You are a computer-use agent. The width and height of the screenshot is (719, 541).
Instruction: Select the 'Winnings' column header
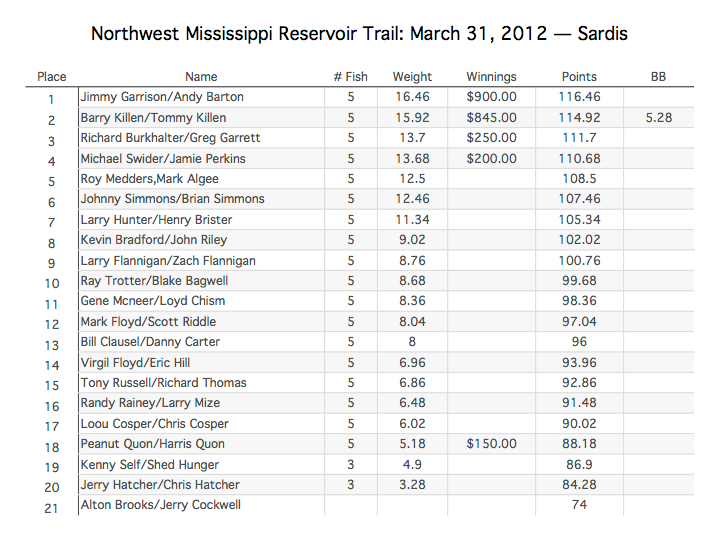[x=492, y=77]
